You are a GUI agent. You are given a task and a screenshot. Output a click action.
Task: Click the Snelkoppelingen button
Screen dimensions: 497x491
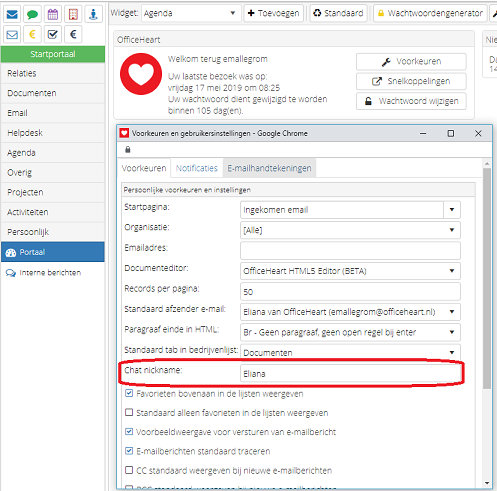[411, 81]
